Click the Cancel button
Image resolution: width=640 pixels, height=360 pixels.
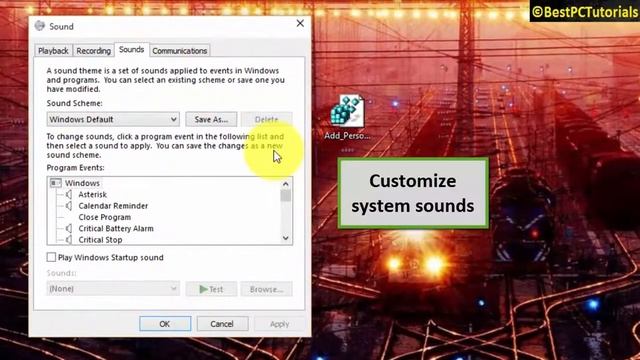pos(222,324)
